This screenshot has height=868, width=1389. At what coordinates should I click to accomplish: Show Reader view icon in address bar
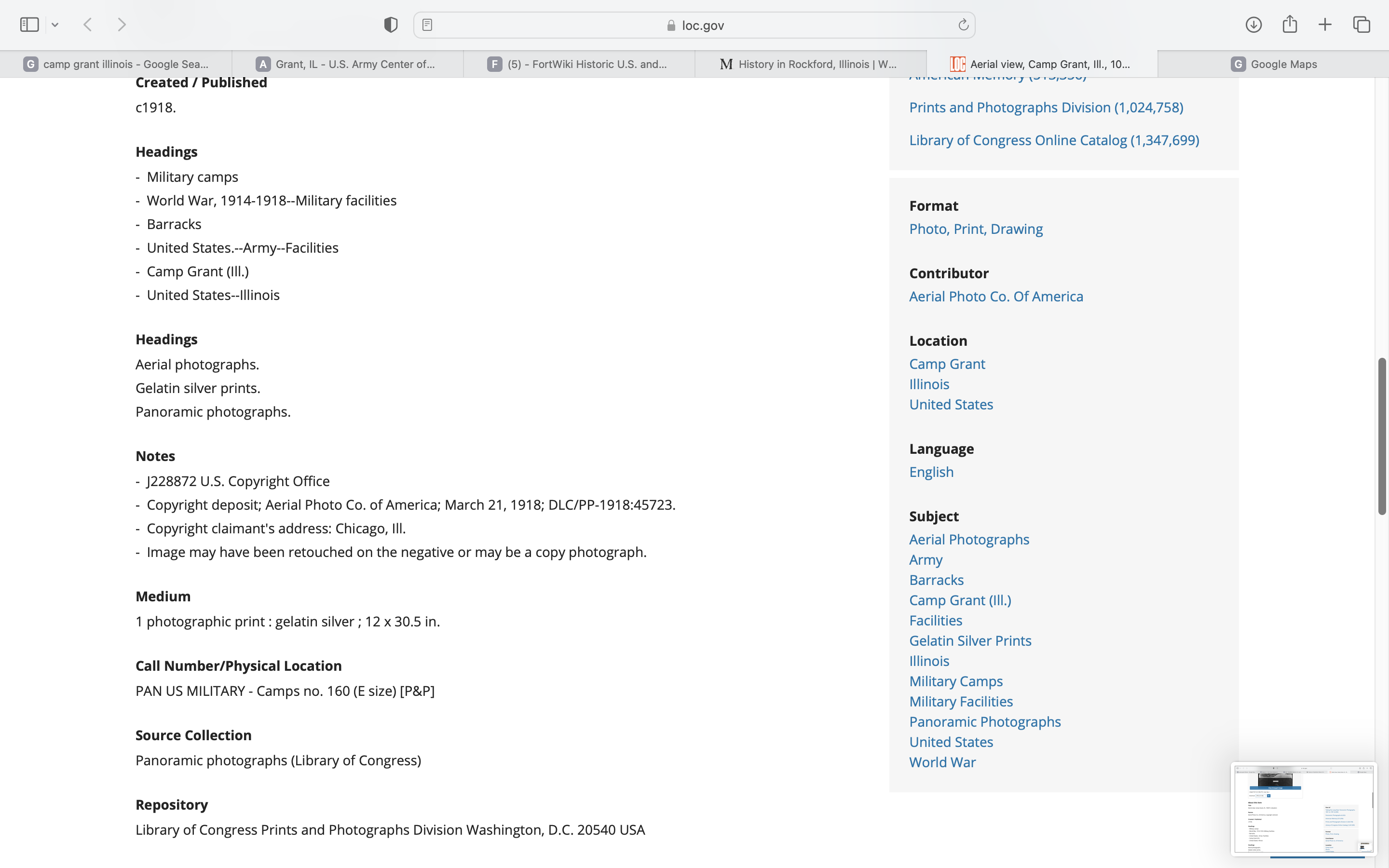point(427,25)
